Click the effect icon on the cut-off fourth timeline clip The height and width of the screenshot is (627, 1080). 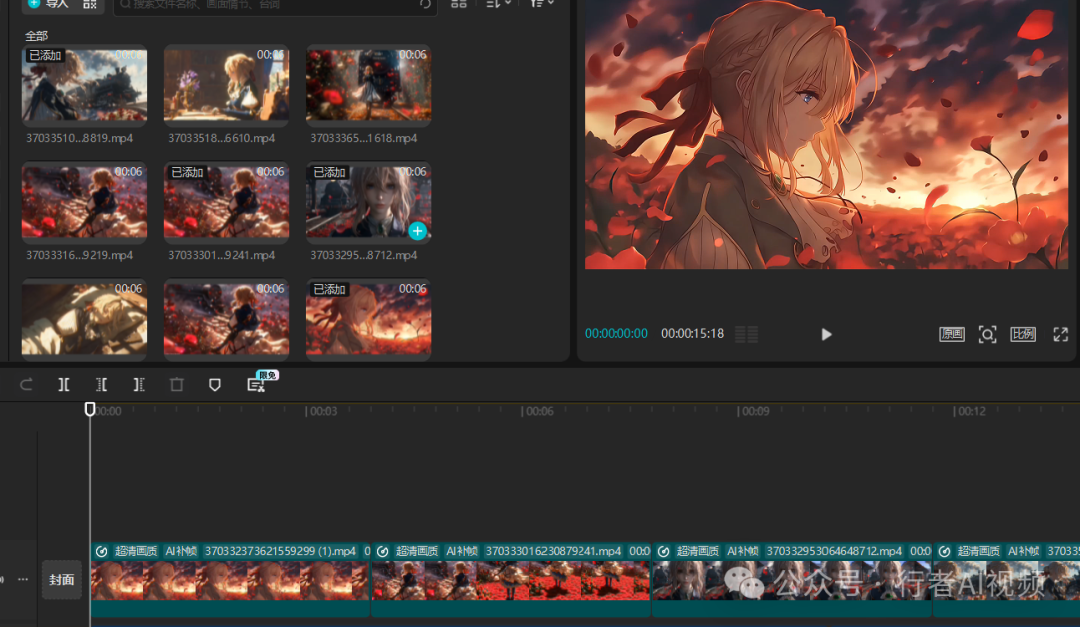coord(944,551)
